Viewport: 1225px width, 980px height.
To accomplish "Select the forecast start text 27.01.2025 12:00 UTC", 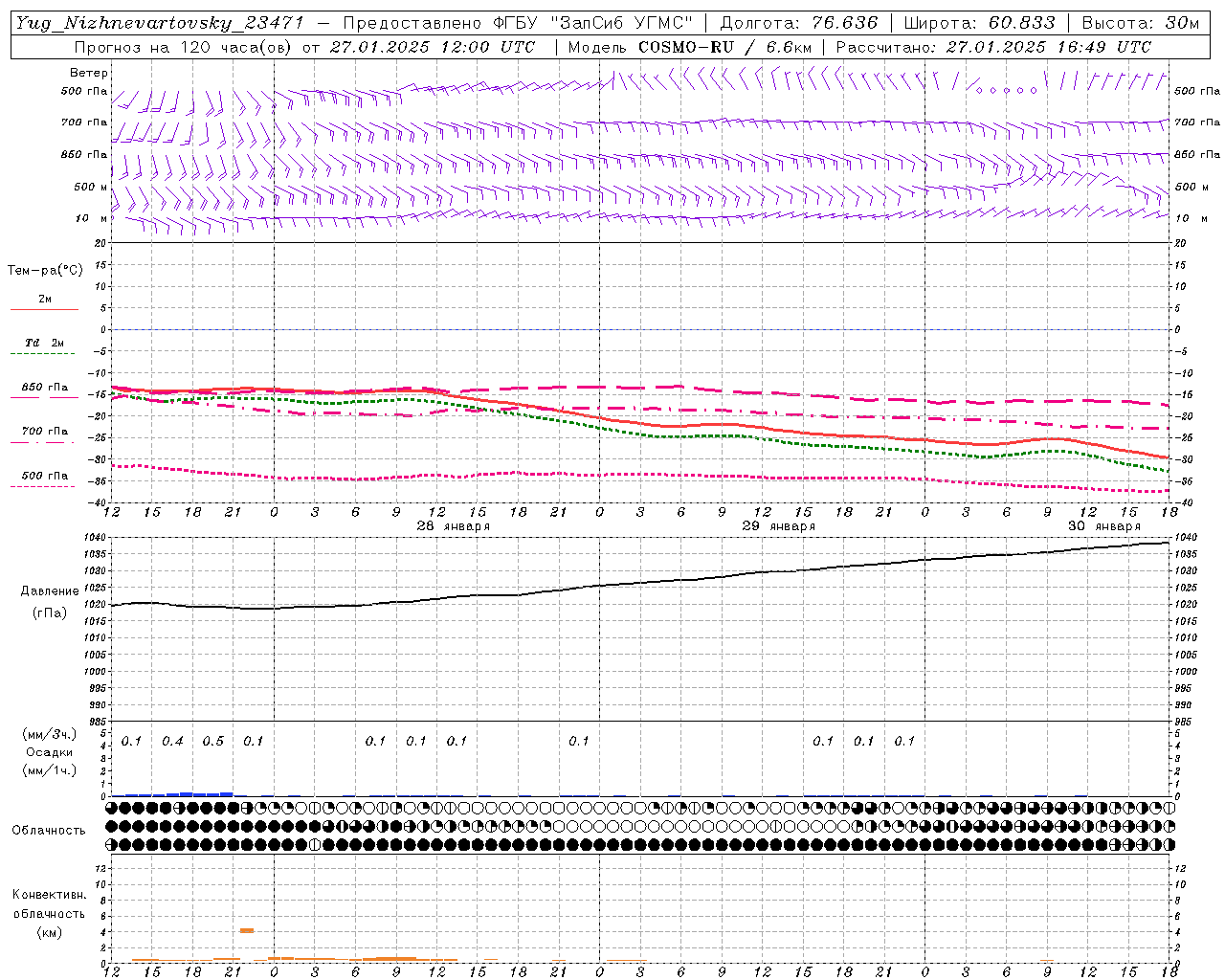I will click(x=434, y=47).
